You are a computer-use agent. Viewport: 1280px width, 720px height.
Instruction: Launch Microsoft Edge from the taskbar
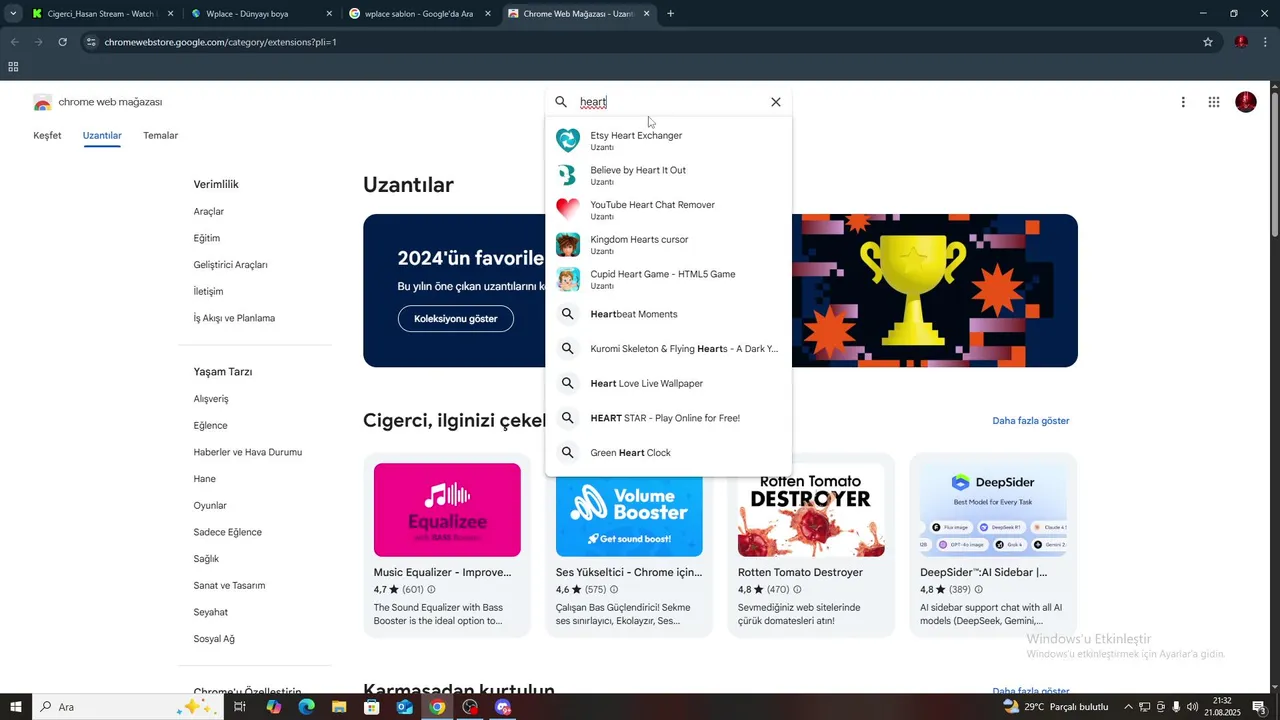pyautogui.click(x=306, y=707)
